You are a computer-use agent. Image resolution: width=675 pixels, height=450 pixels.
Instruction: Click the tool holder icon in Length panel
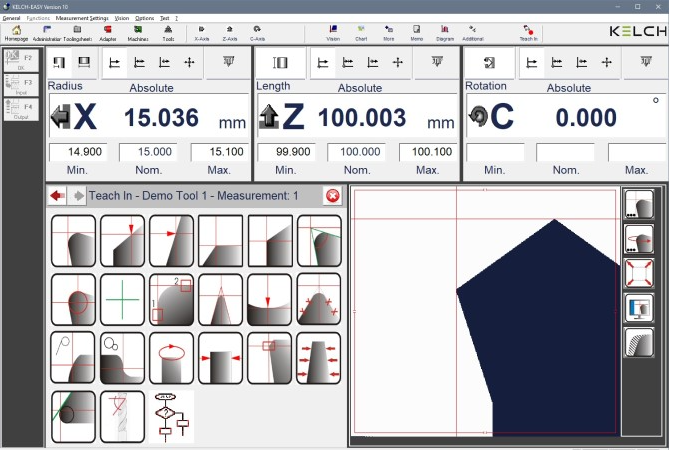click(x=437, y=62)
